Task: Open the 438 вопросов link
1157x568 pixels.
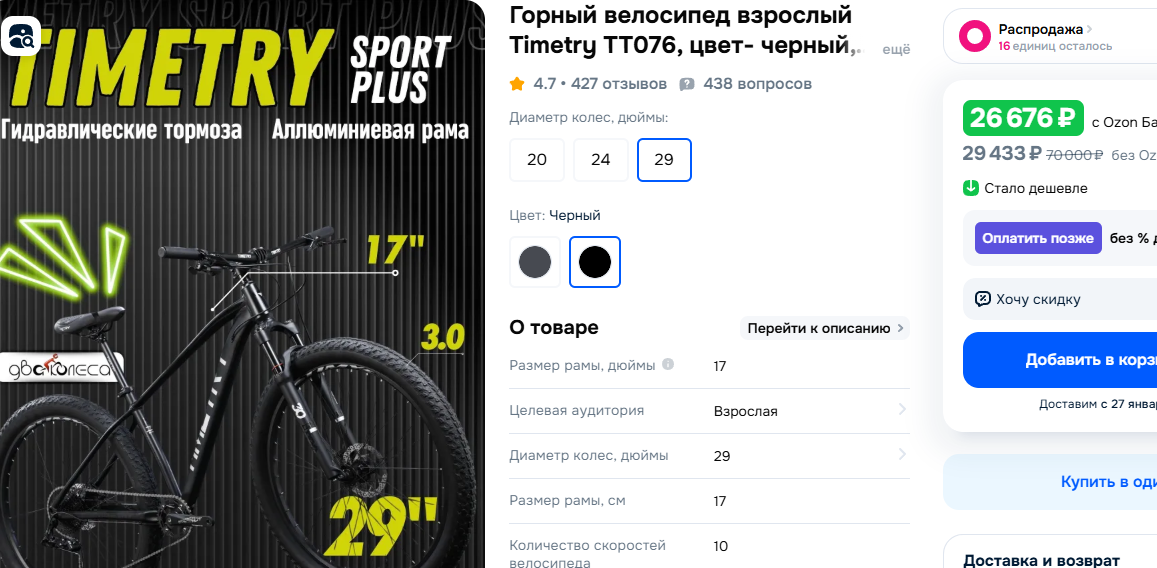Action: 758,84
